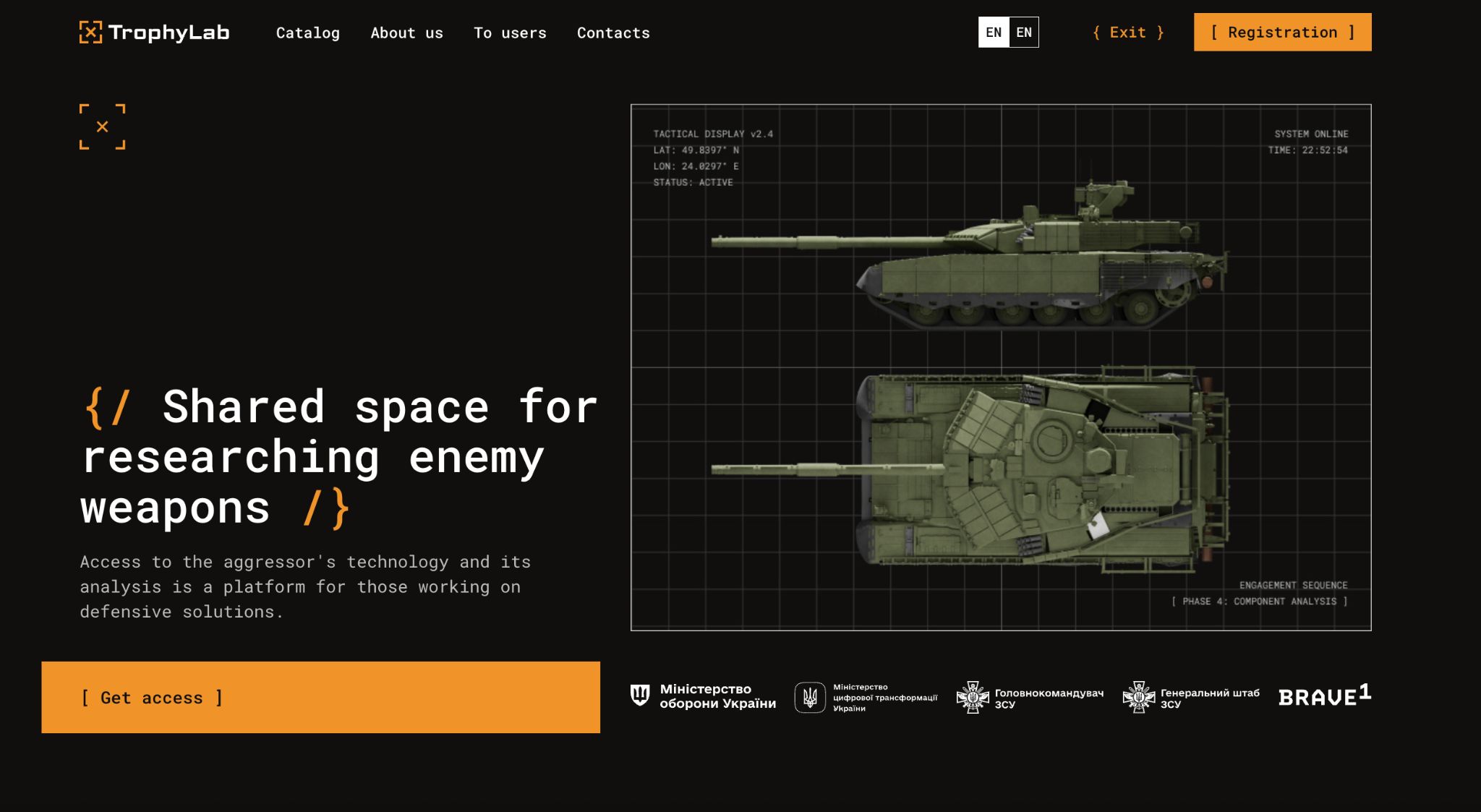
Task: Click the { Exit } link
Action: 1128,33
